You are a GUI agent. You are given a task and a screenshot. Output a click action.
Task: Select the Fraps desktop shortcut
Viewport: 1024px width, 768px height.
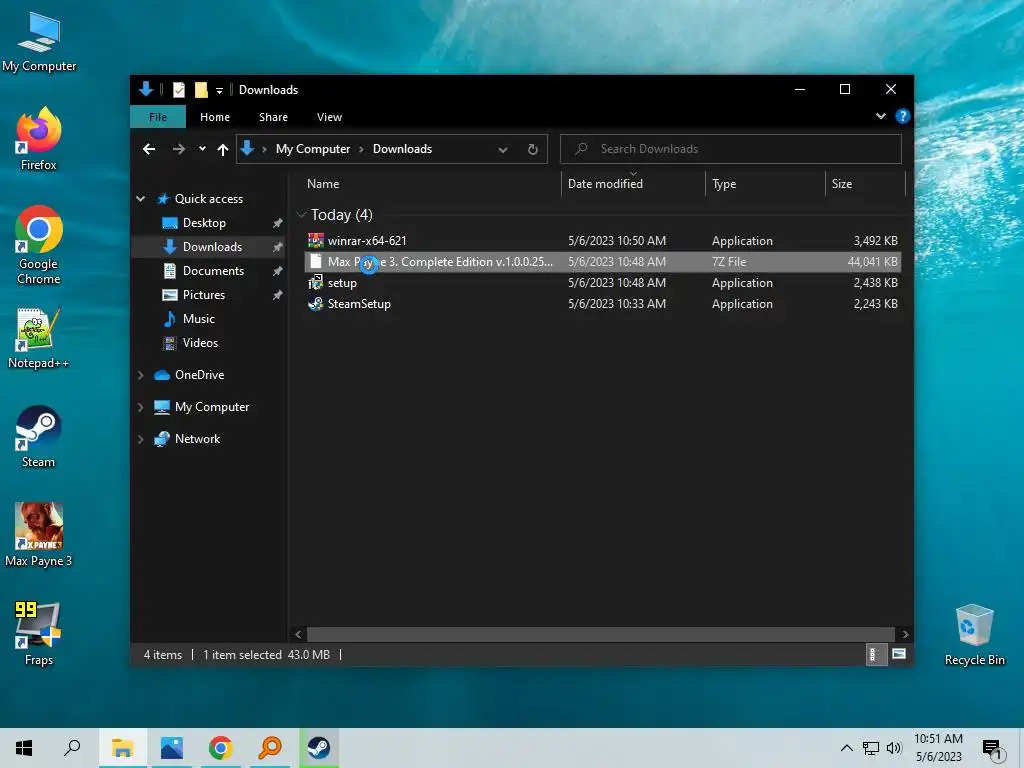39,633
